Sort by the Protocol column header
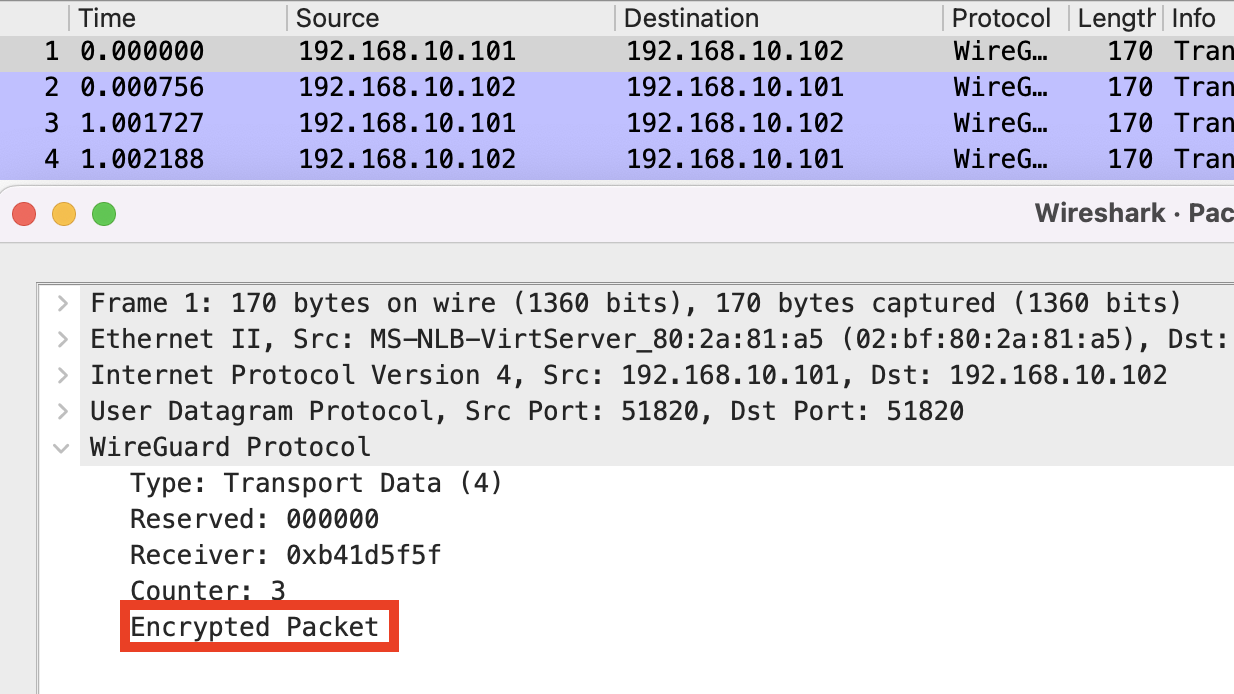 (x=1006, y=18)
